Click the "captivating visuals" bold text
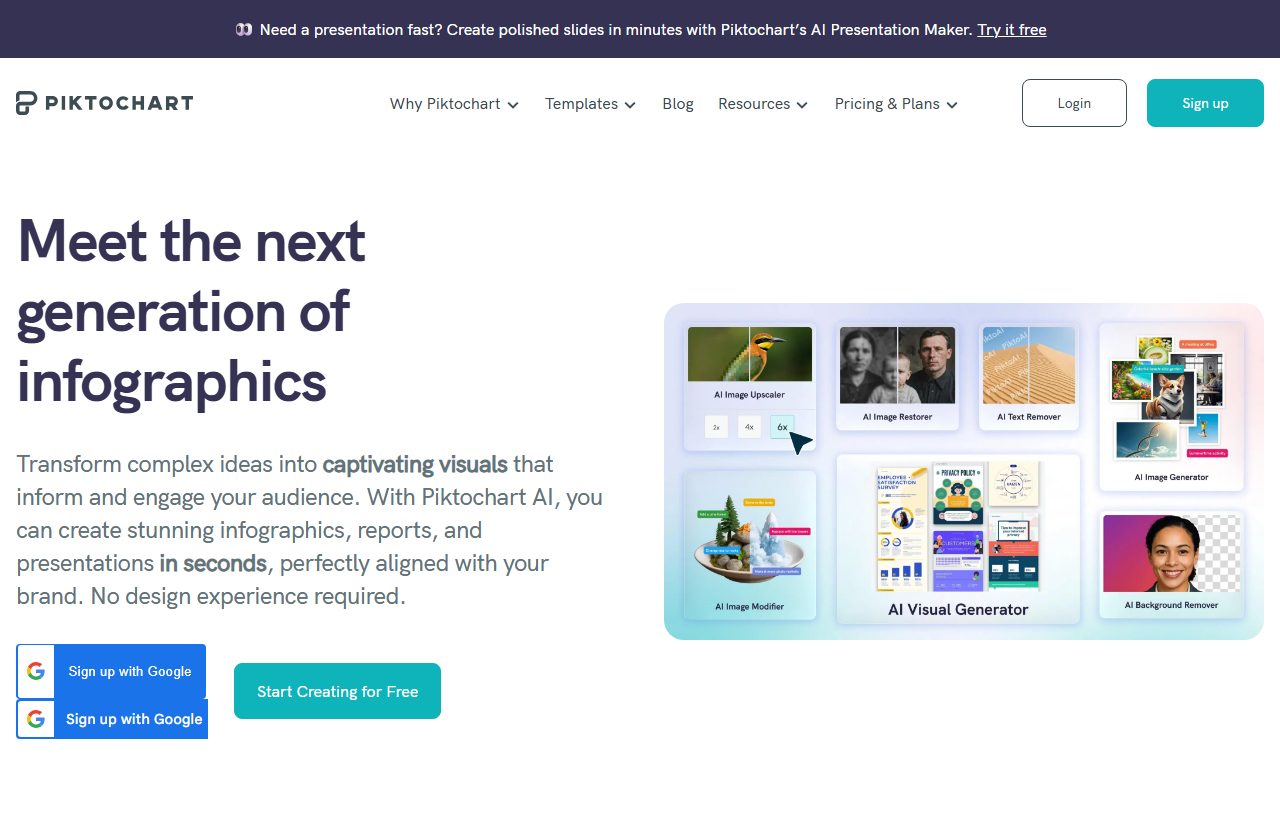 (415, 464)
